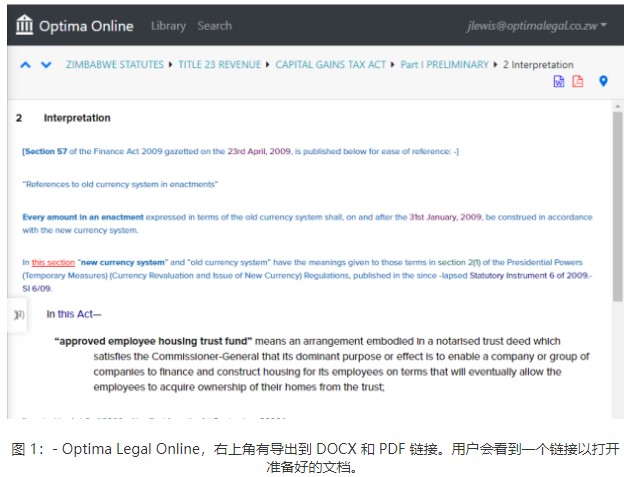This screenshot has width=630, height=477.
Task: Export document to PDF icon
Action: [578, 81]
